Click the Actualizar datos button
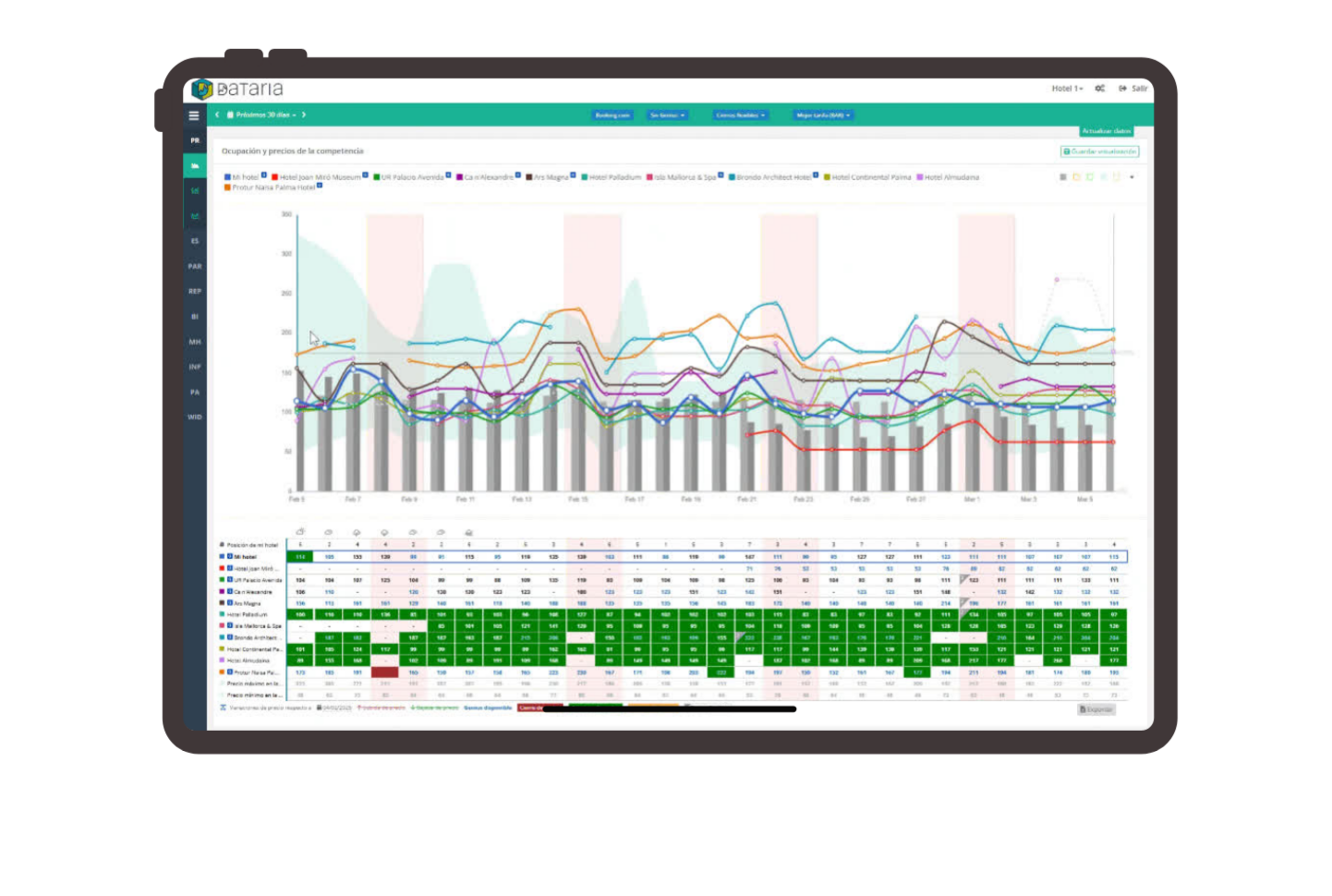 tap(1107, 131)
